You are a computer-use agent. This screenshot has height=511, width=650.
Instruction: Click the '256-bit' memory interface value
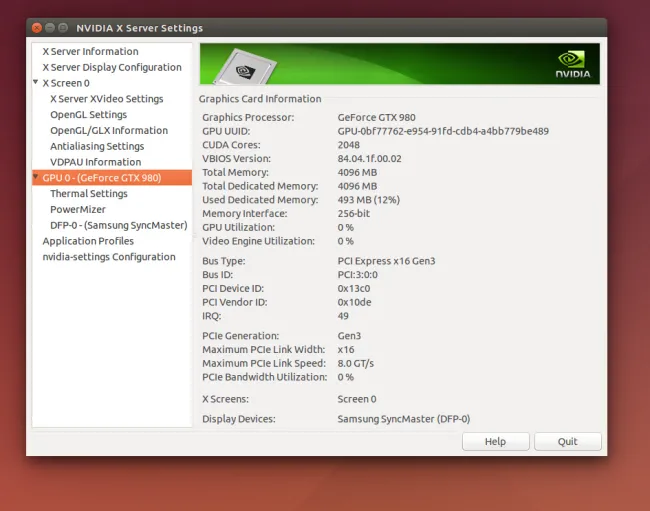(x=354, y=213)
